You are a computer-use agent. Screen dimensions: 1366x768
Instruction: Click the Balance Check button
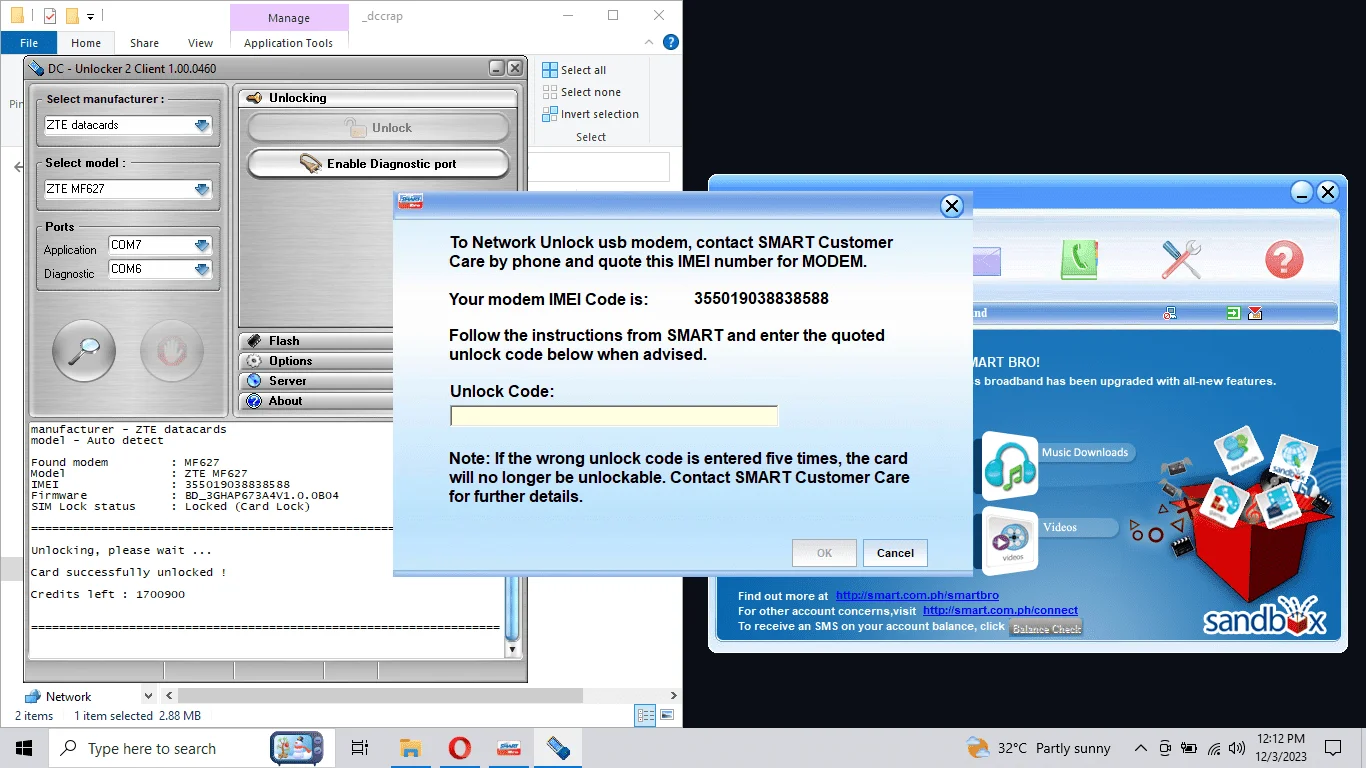[1046, 629]
